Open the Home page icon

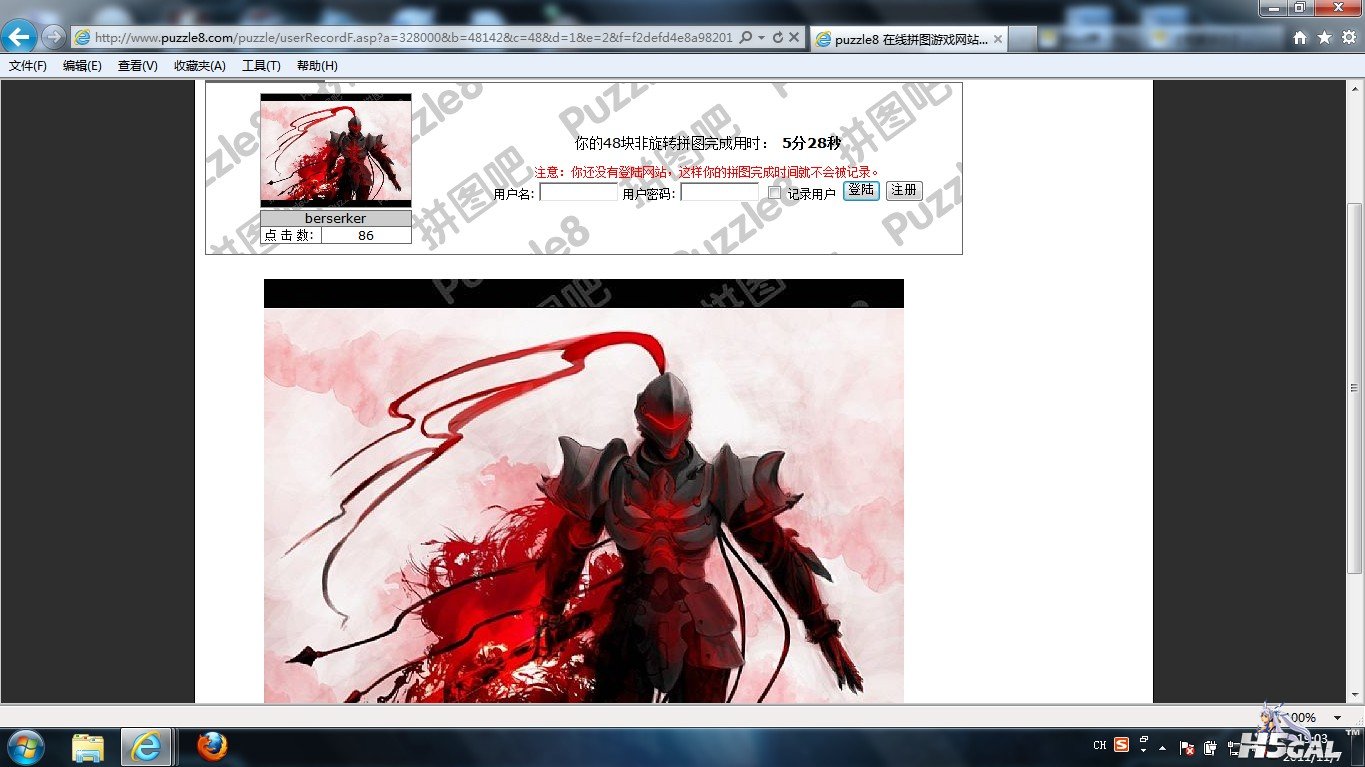tap(1300, 38)
